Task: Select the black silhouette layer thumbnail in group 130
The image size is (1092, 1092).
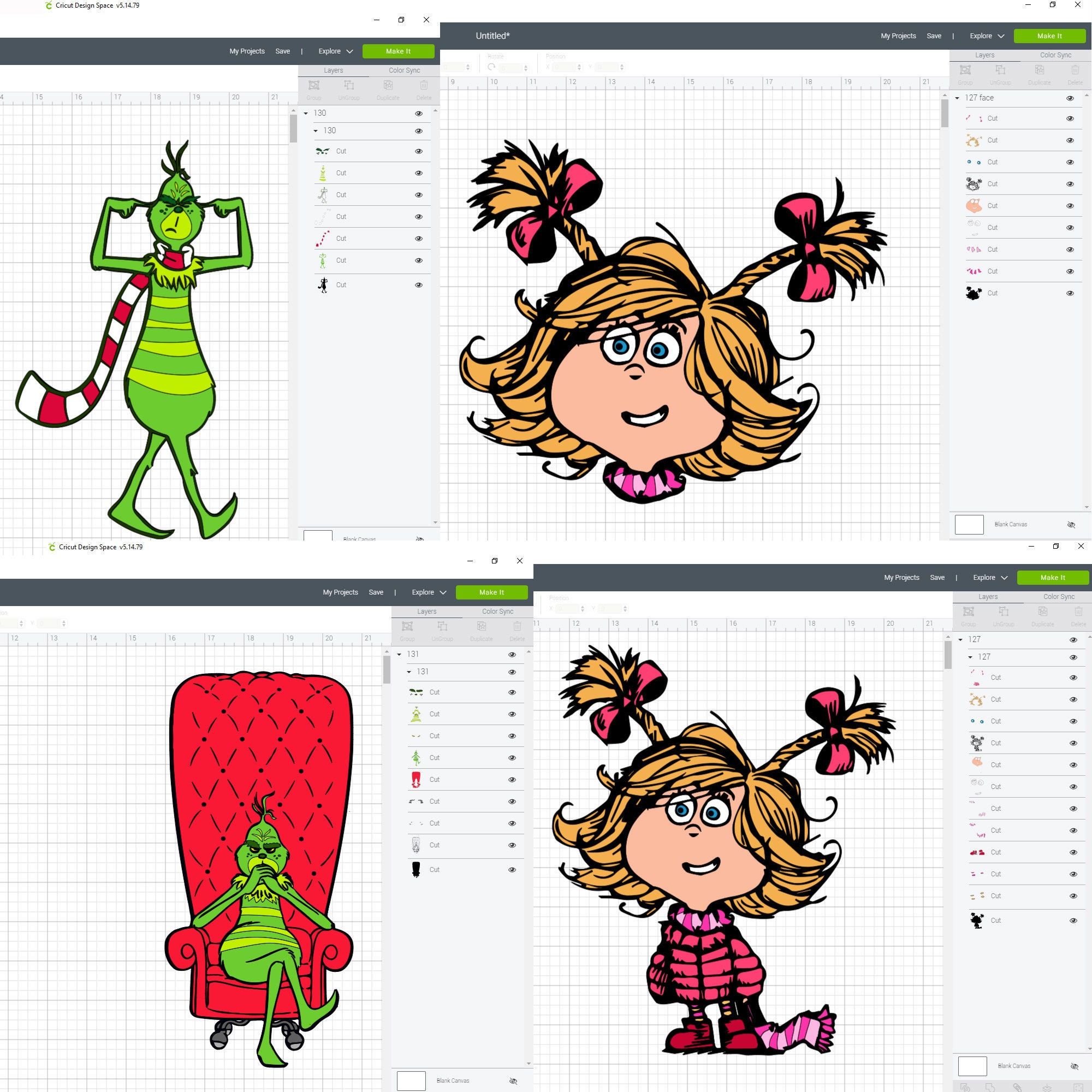Action: [323, 285]
